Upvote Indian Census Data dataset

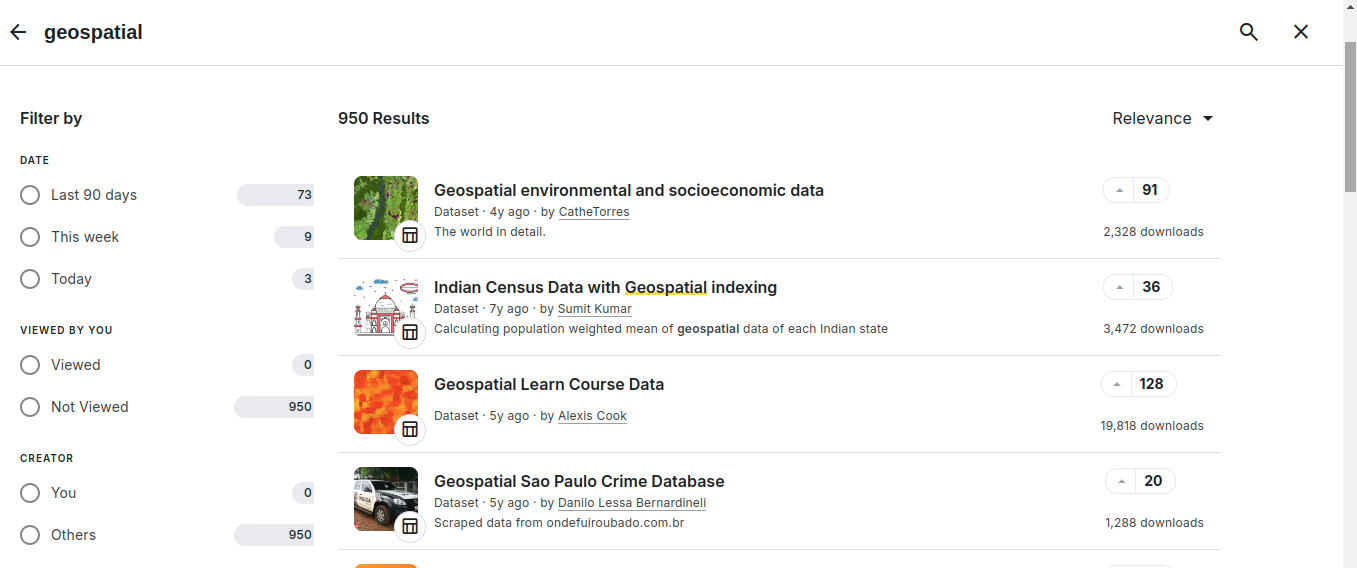point(1120,287)
